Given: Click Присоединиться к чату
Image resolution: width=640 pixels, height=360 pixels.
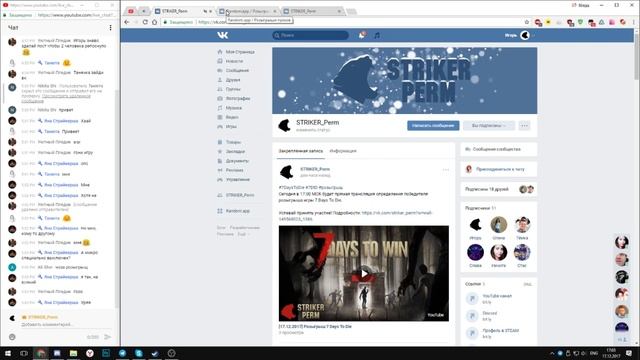Looking at the screenshot, I should pos(499,169).
